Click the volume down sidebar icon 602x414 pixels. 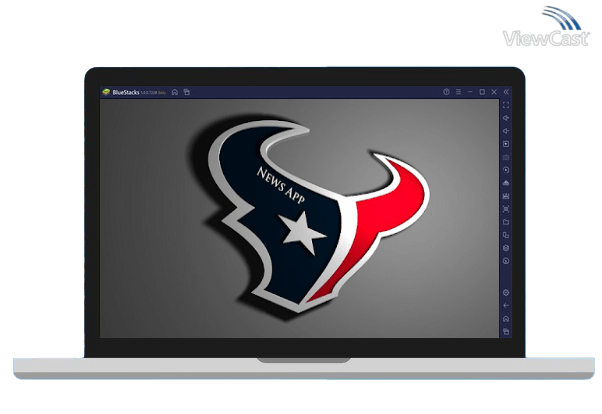coord(506,131)
